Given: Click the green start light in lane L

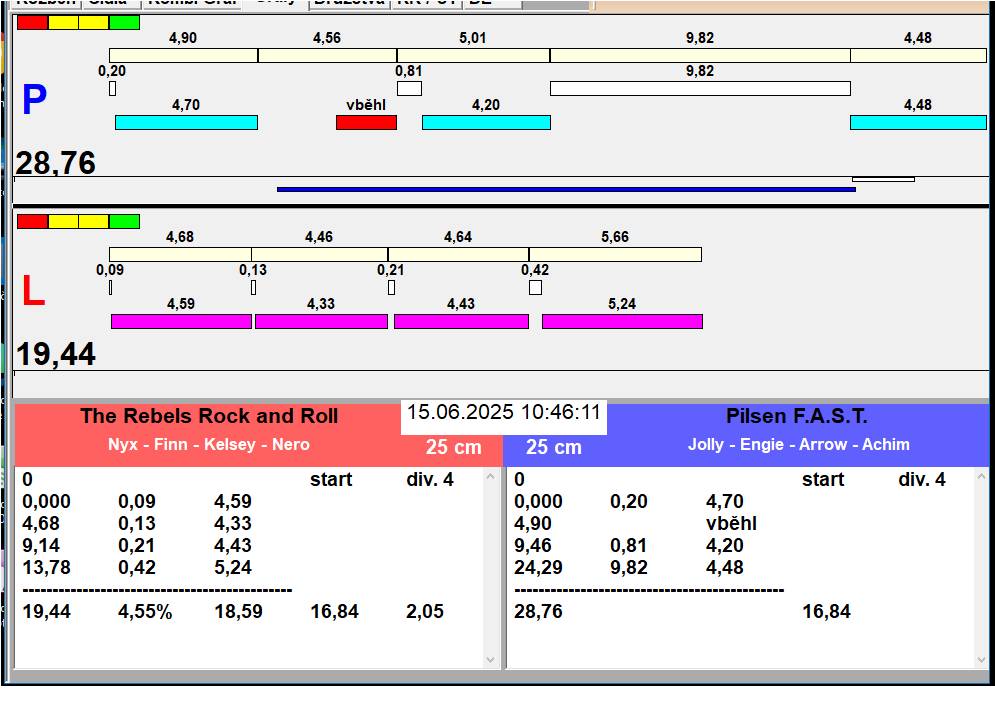Looking at the screenshot, I should 124,221.
